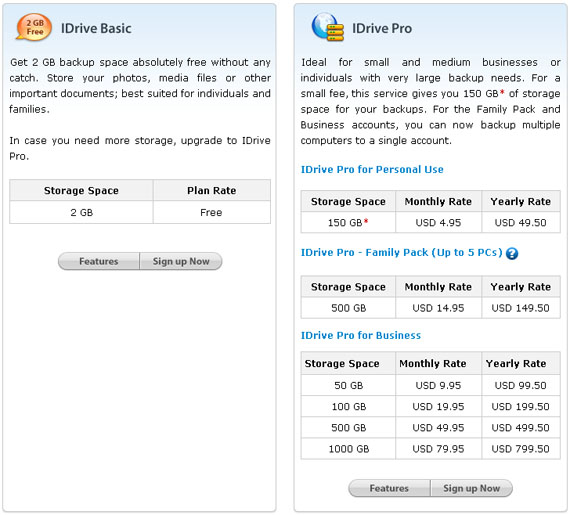The width and height of the screenshot is (570, 515).
Task: Click the Business table Yearly Rate header
Action: click(521, 363)
